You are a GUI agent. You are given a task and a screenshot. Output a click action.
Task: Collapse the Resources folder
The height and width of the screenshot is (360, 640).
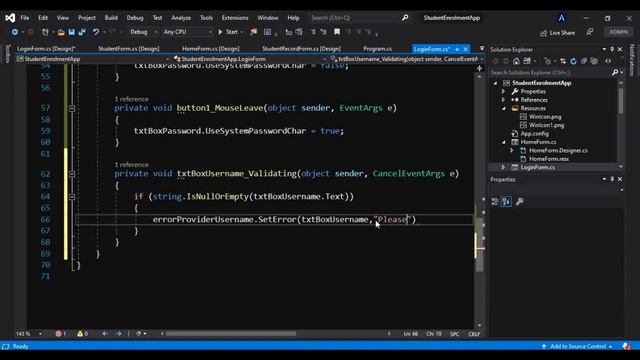click(x=504, y=109)
